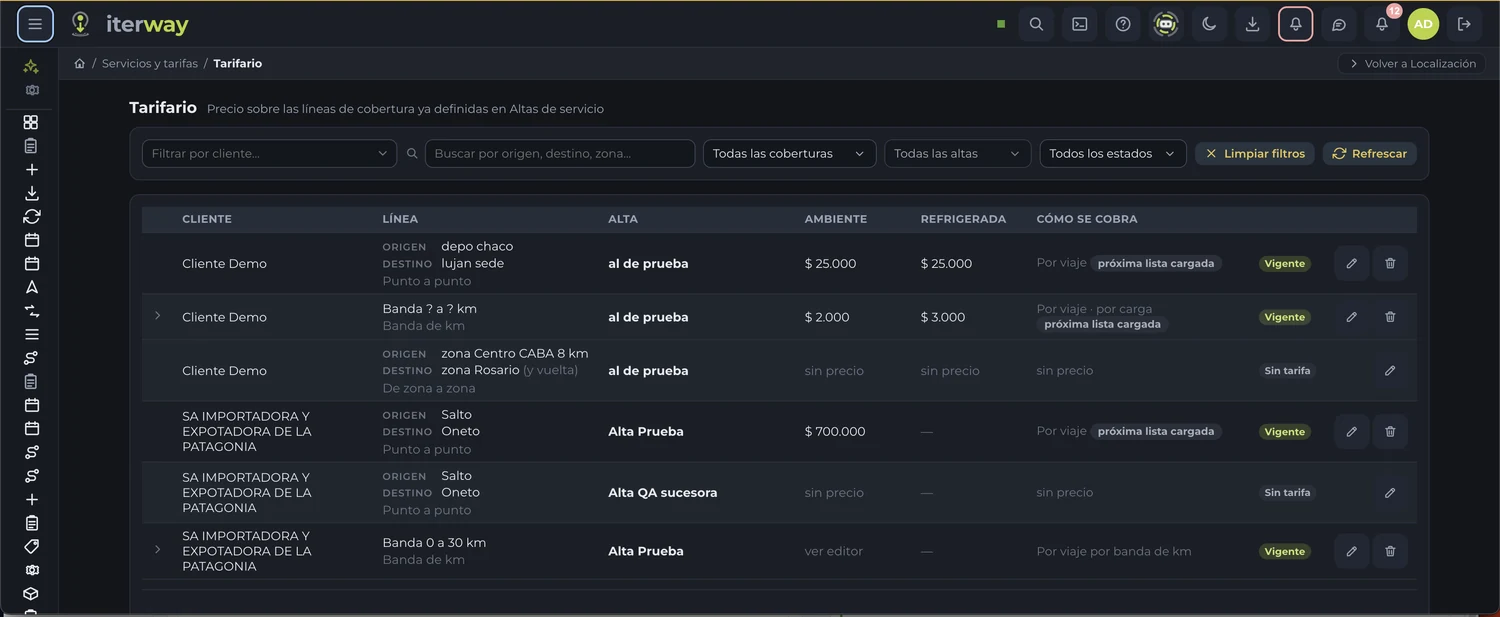1500x617 pixels.
Task: Click the sidebar download icon
Action: pos(31,193)
